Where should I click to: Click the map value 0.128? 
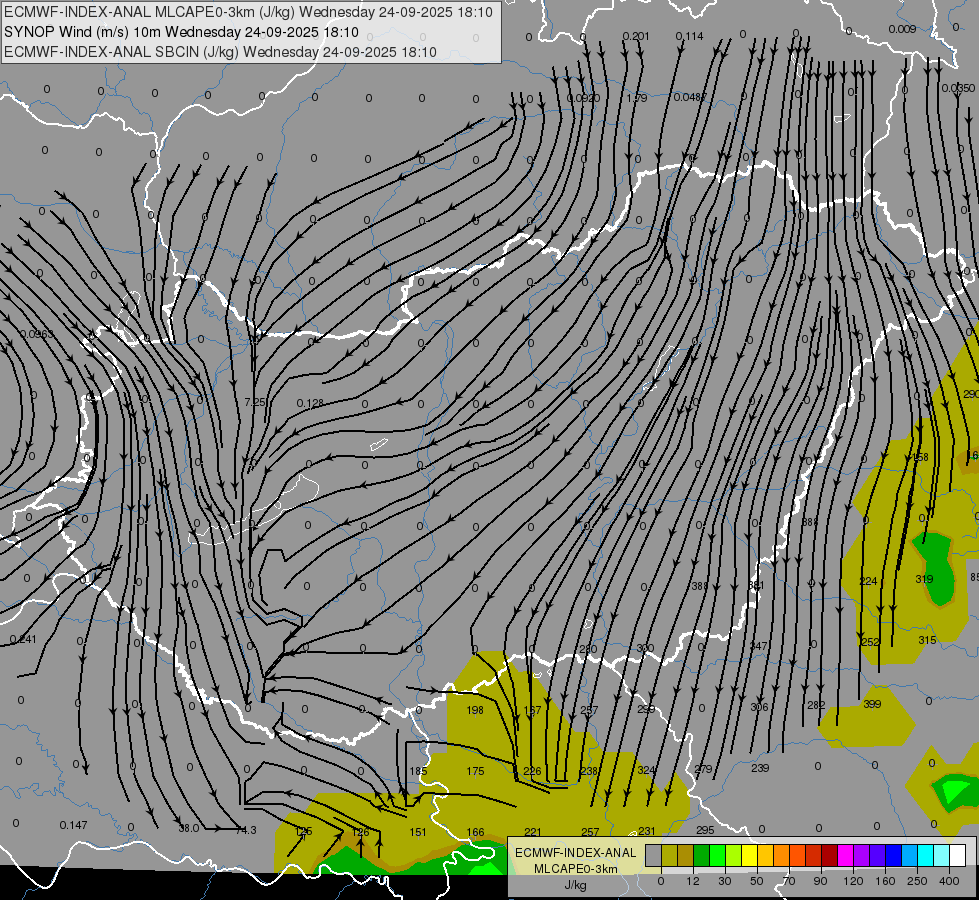pos(310,403)
